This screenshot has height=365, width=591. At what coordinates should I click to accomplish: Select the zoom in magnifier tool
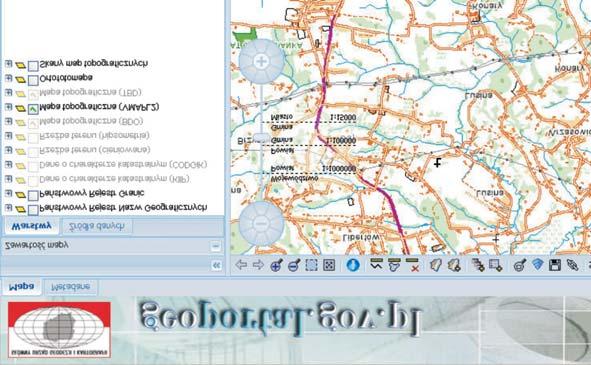(276, 265)
